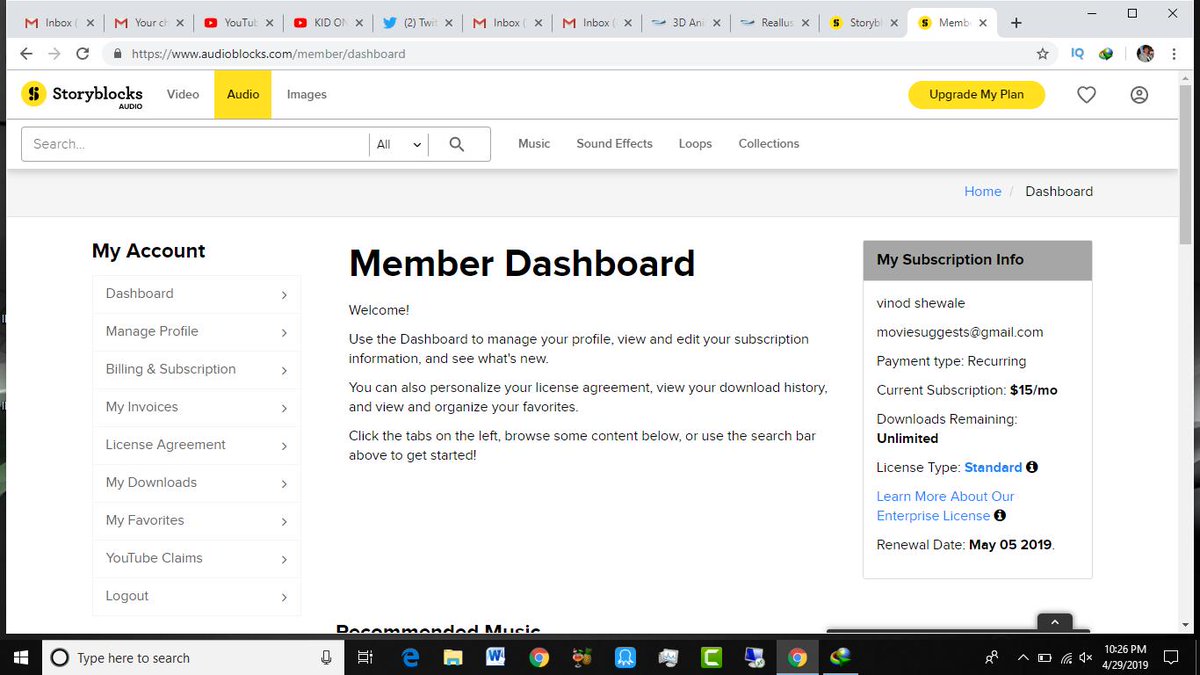
Task: Open the account profile icon in header
Action: [x=1139, y=95]
